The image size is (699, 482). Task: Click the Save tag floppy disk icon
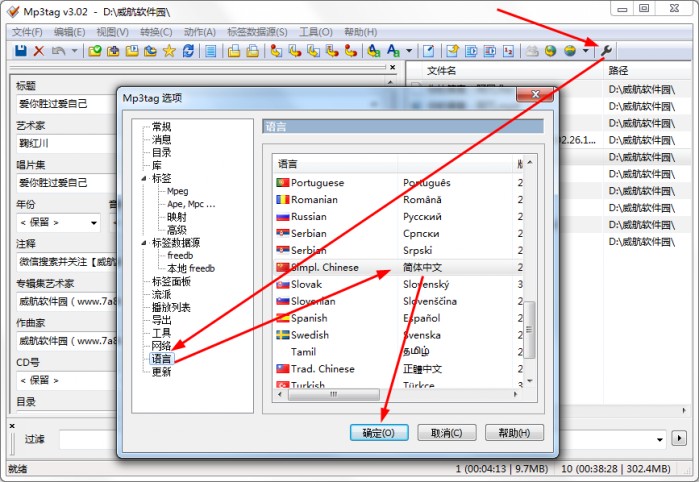21,51
